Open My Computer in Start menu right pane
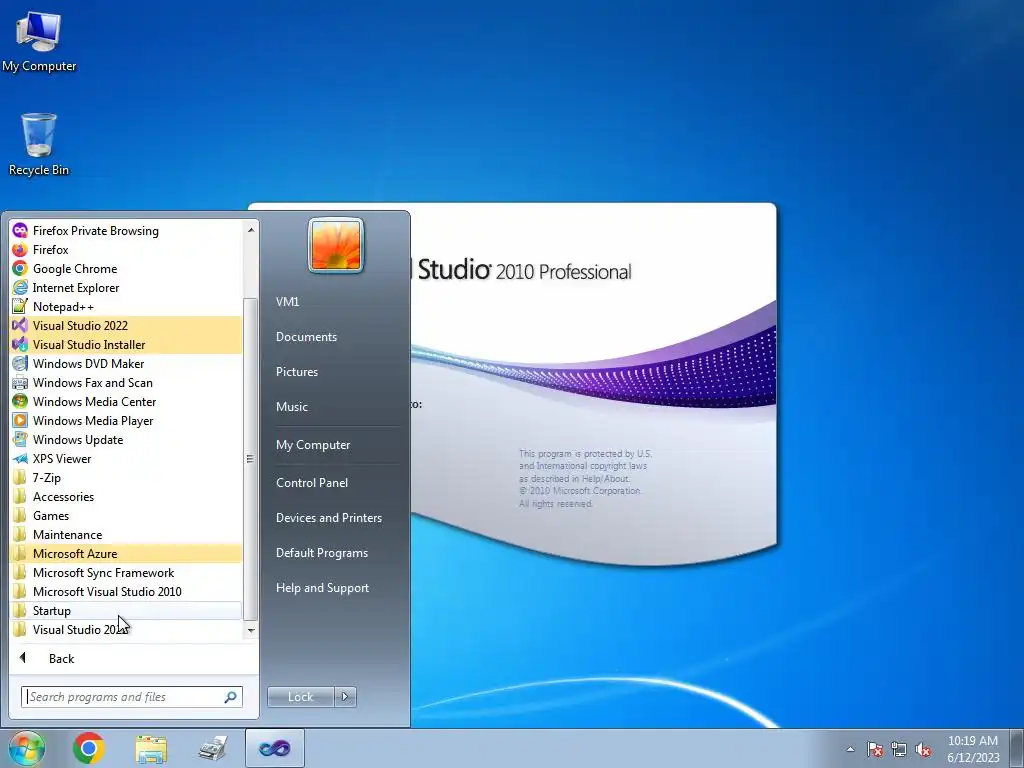The height and width of the screenshot is (768, 1024). tap(313, 445)
